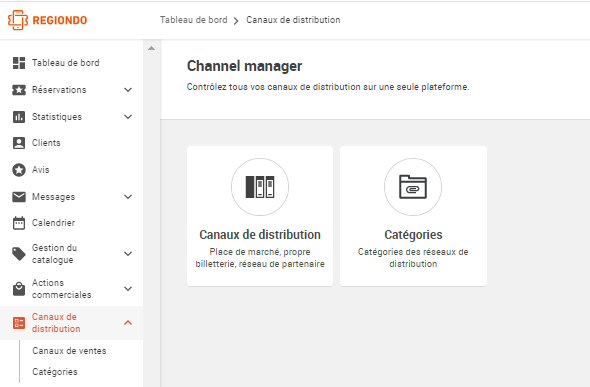The width and height of the screenshot is (590, 387).
Task: Click 'Place de marché, propre billetterie' description
Action: [x=260, y=258]
